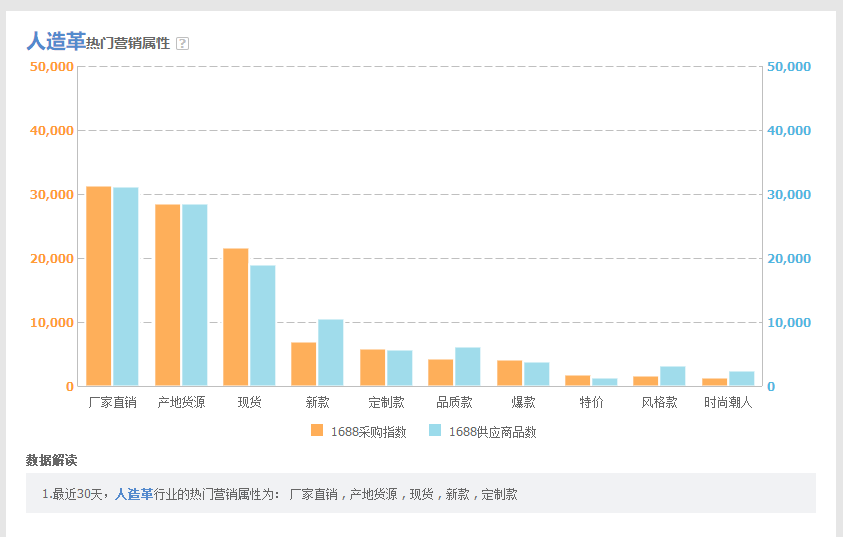Viewport: 843px width, 537px height.
Task: Click the 爆款 axis label
Action: [523, 402]
